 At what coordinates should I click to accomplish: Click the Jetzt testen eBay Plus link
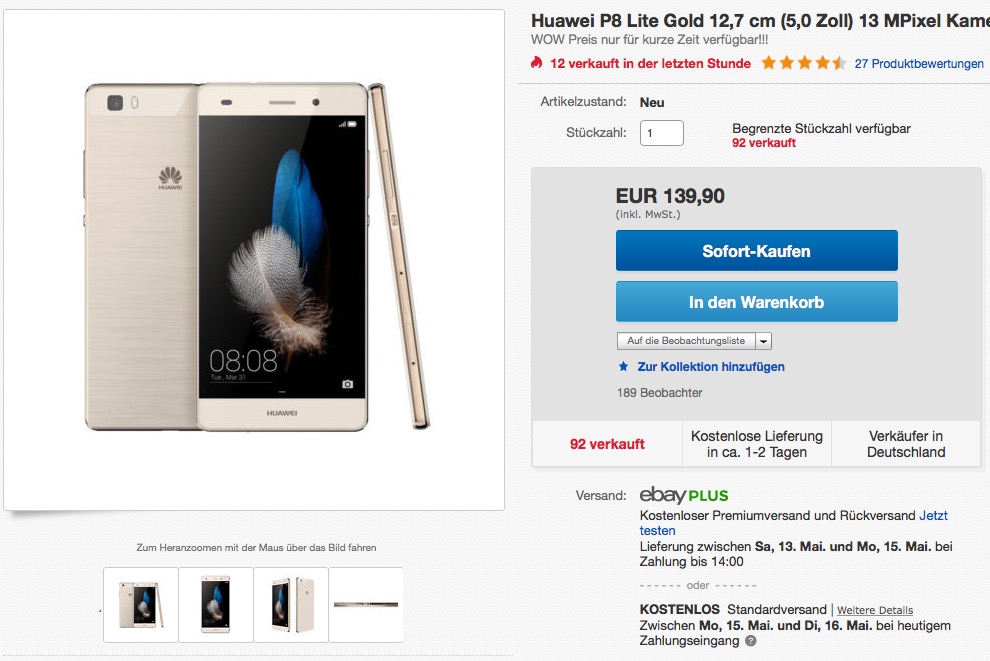794,523
